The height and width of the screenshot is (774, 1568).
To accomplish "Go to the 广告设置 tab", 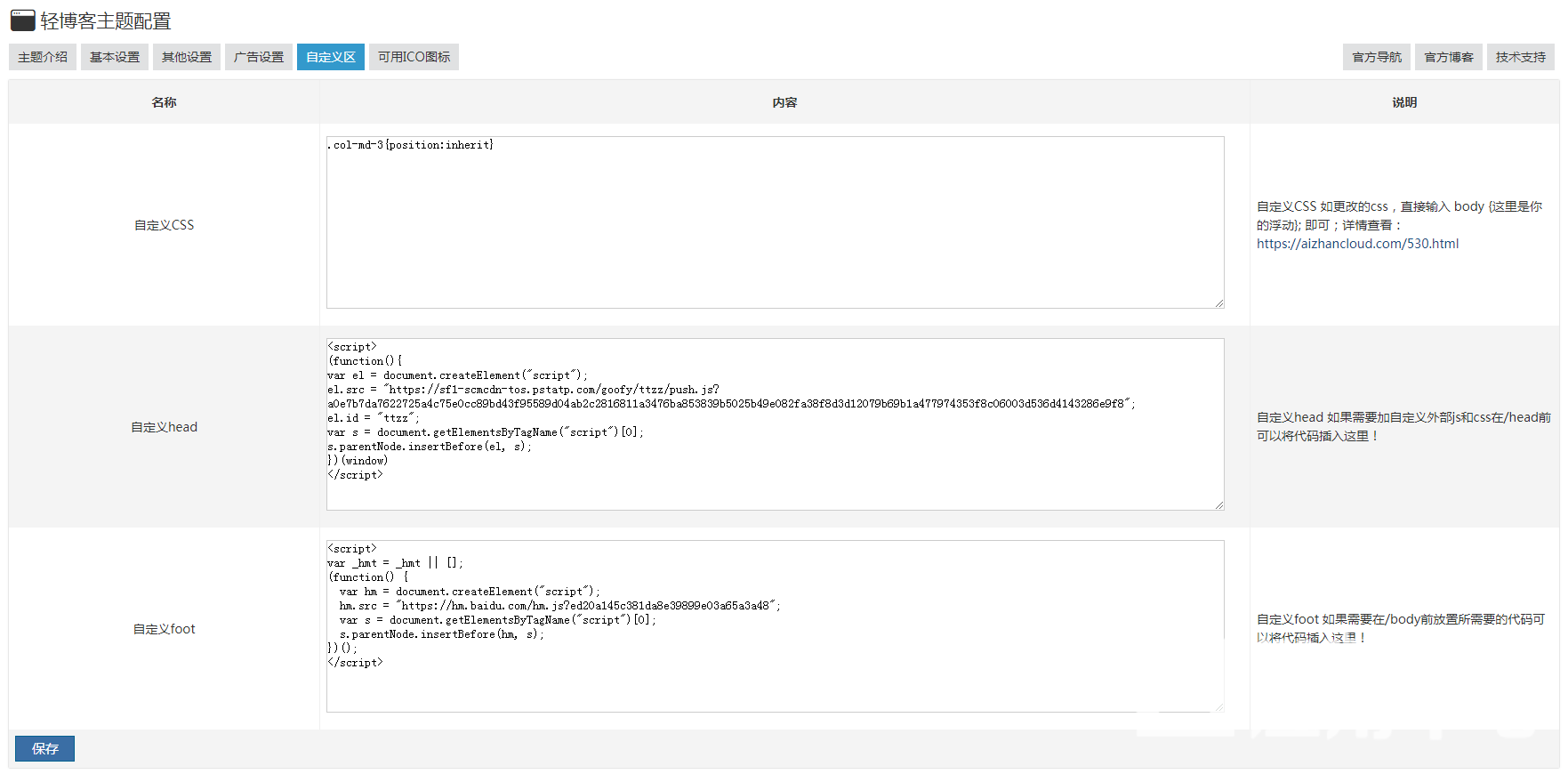I will [x=259, y=57].
